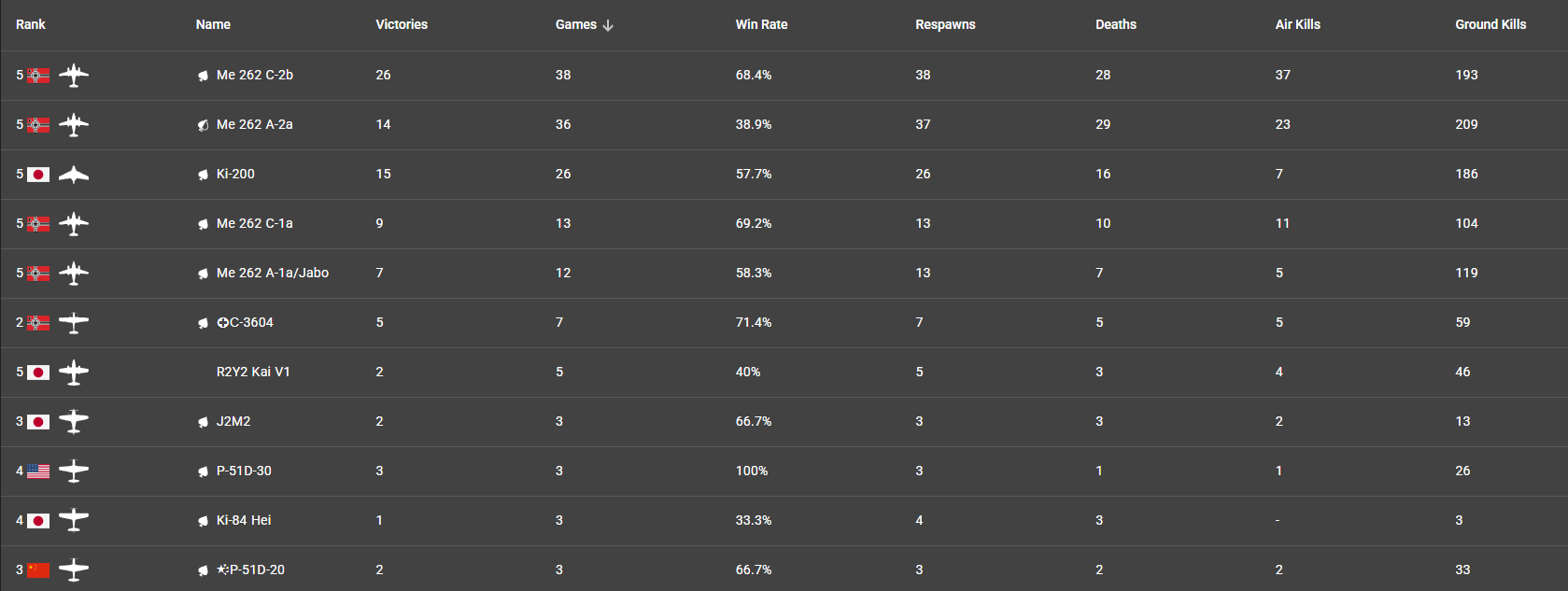Screen dimensions: 1568x591
Task: Click the Ki-200 aircraft silhouette icon
Action: pyautogui.click(x=74, y=175)
